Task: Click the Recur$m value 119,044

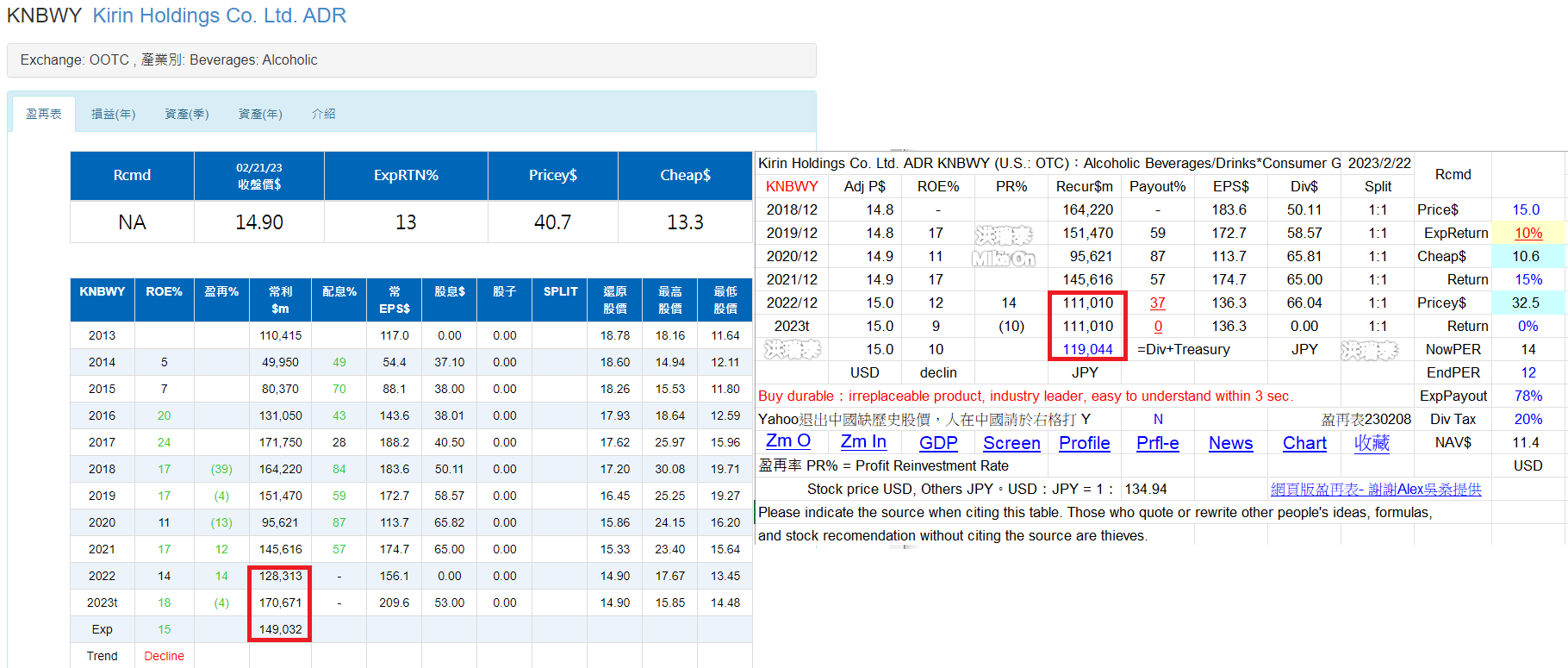Action: pos(1087,349)
